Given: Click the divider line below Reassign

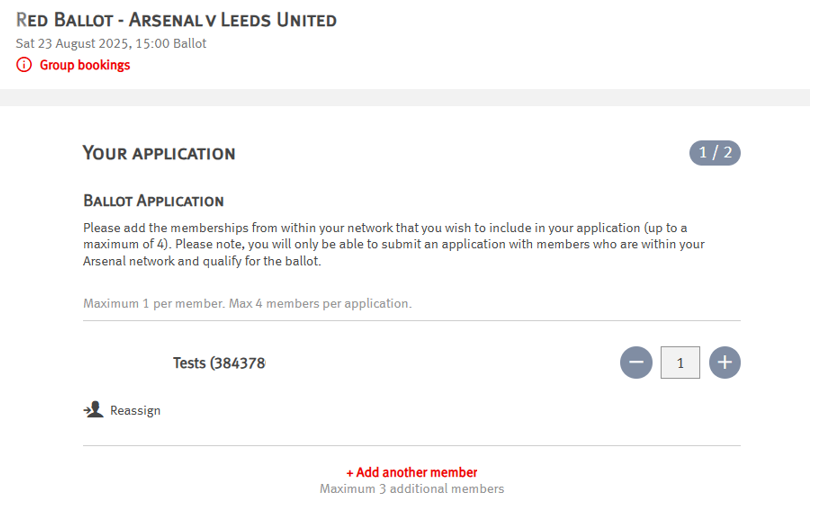Looking at the screenshot, I should pyautogui.click(x=412, y=445).
